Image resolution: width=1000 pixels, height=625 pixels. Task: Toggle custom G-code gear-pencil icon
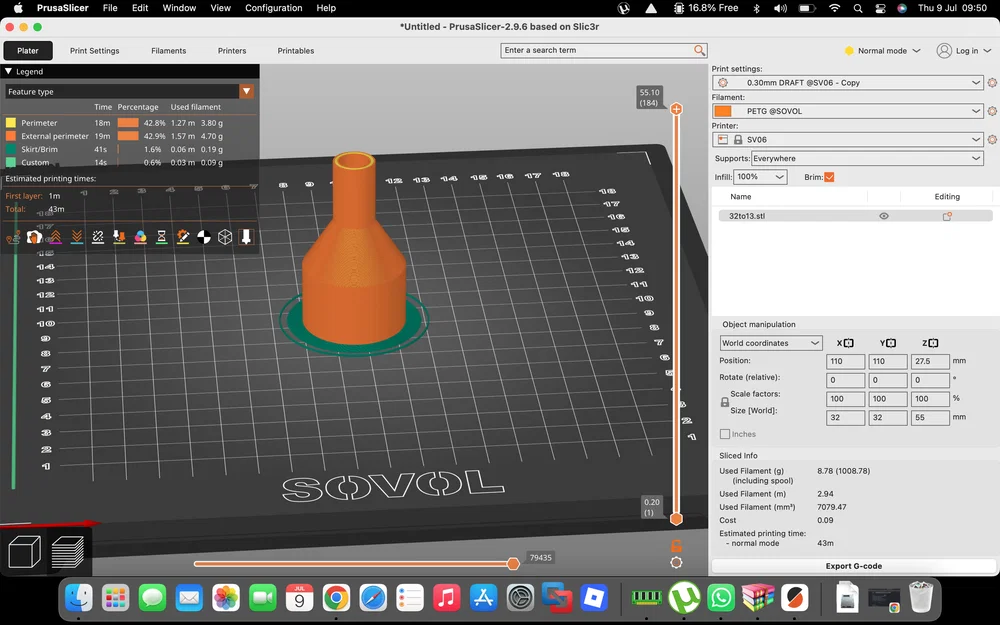click(183, 237)
